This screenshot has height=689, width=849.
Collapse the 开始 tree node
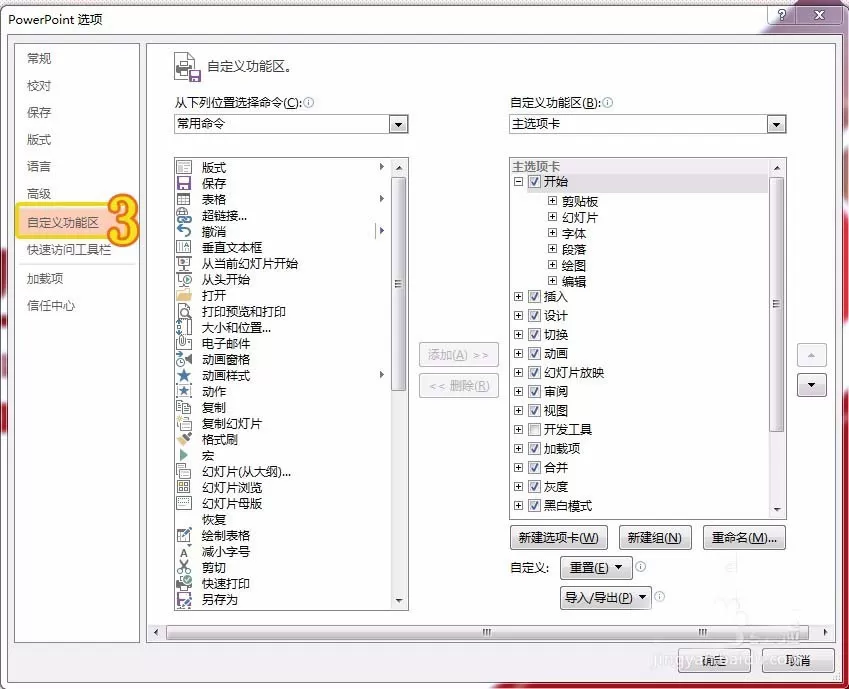pos(518,181)
